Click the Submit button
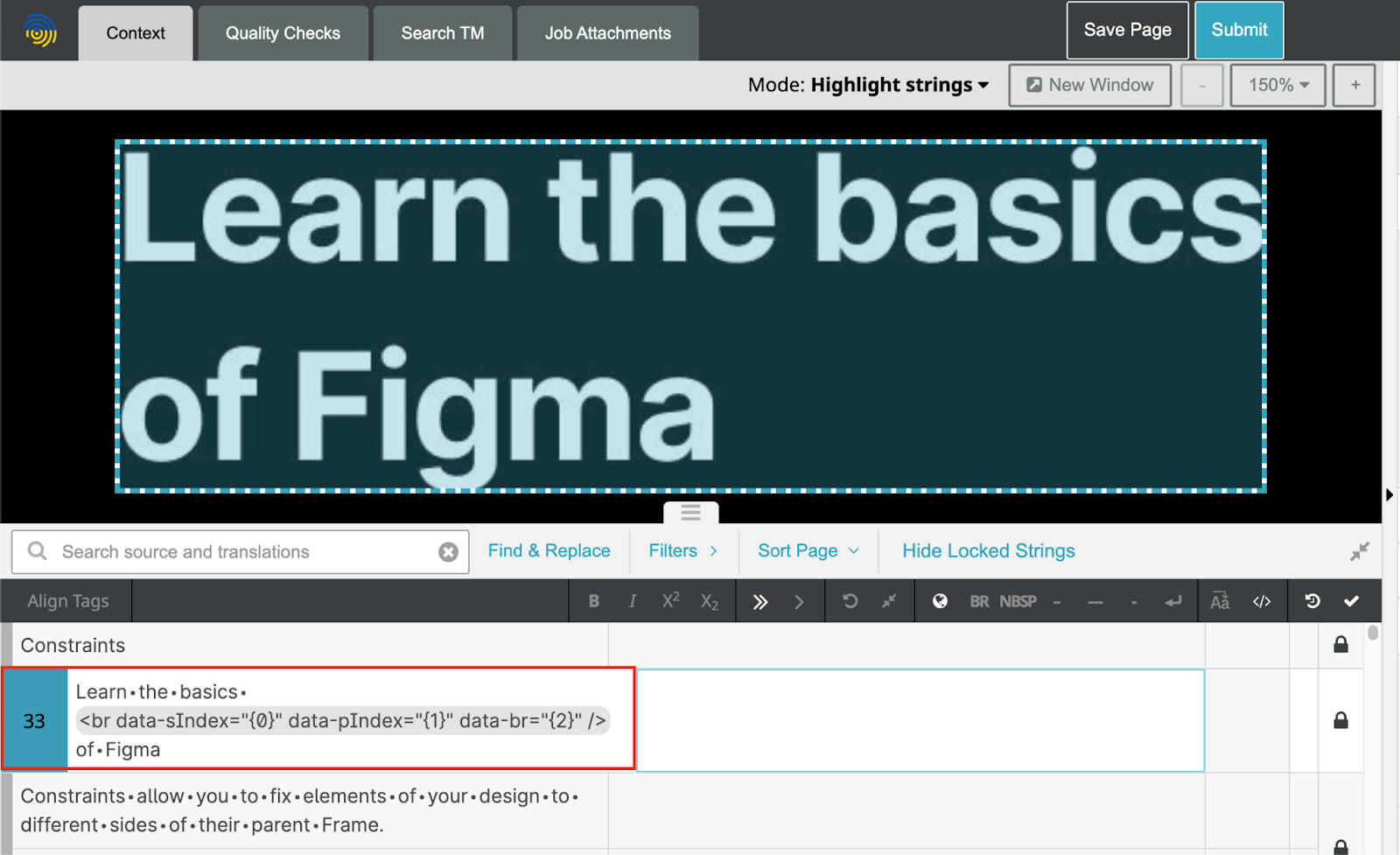 (x=1238, y=30)
